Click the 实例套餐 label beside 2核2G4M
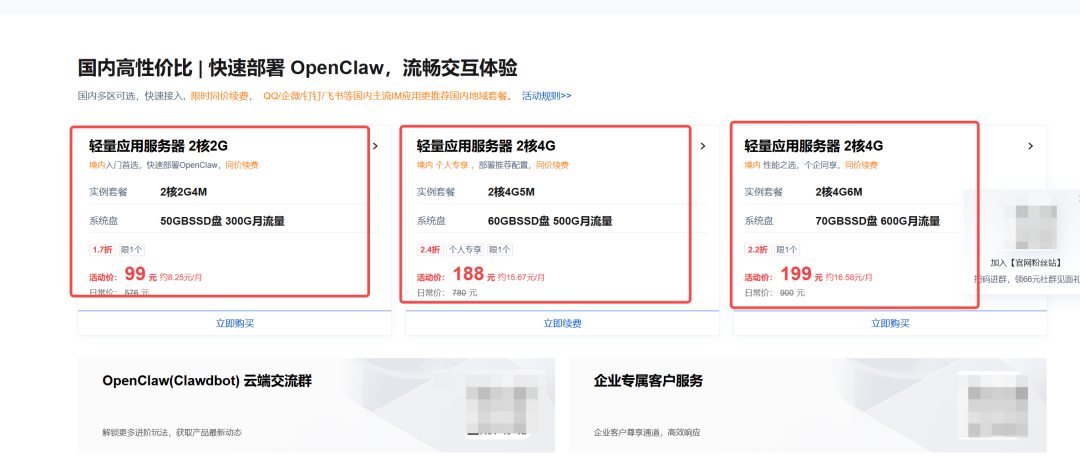Screen dimensions: 1080x469 (108, 192)
